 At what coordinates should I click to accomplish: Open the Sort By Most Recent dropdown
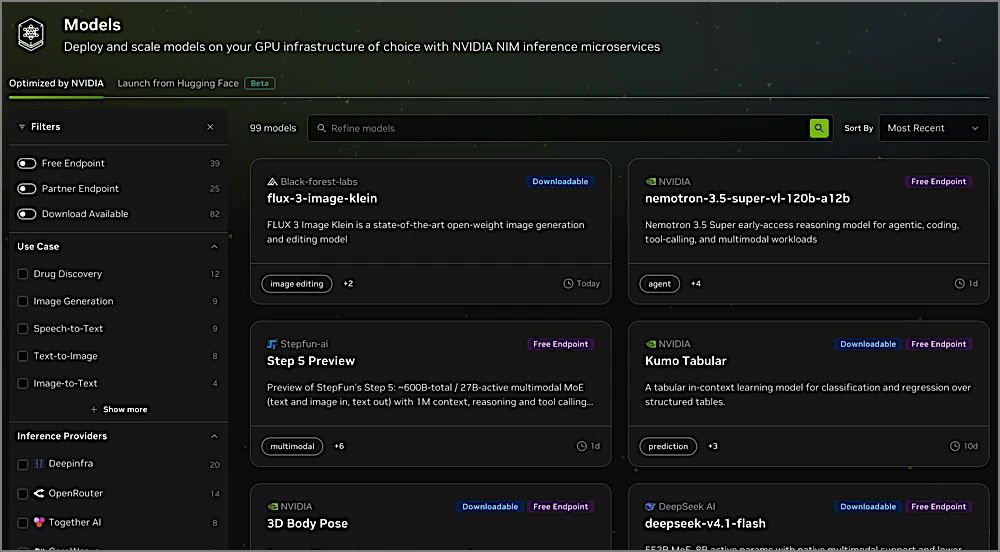[933, 128]
